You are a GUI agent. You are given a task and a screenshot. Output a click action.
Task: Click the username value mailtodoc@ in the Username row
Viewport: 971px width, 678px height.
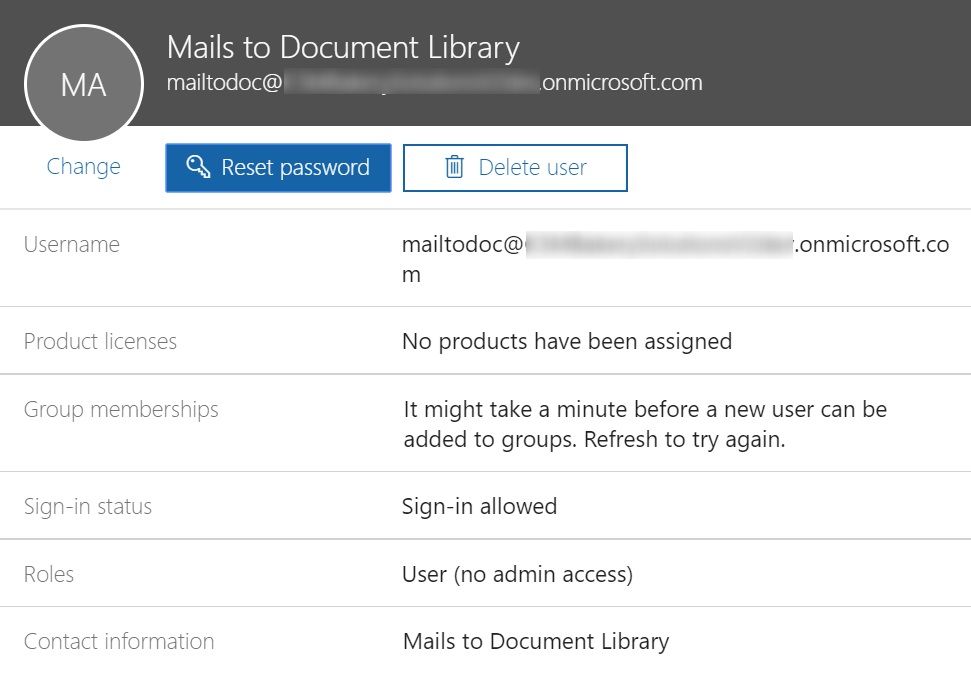point(676,259)
